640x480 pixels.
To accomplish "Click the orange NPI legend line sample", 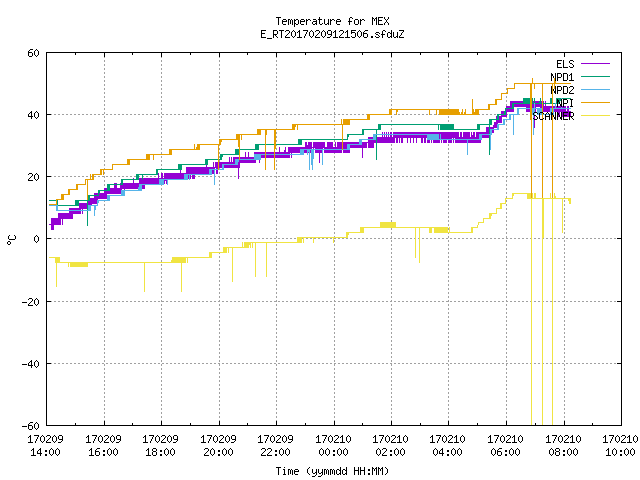I will click(595, 102).
